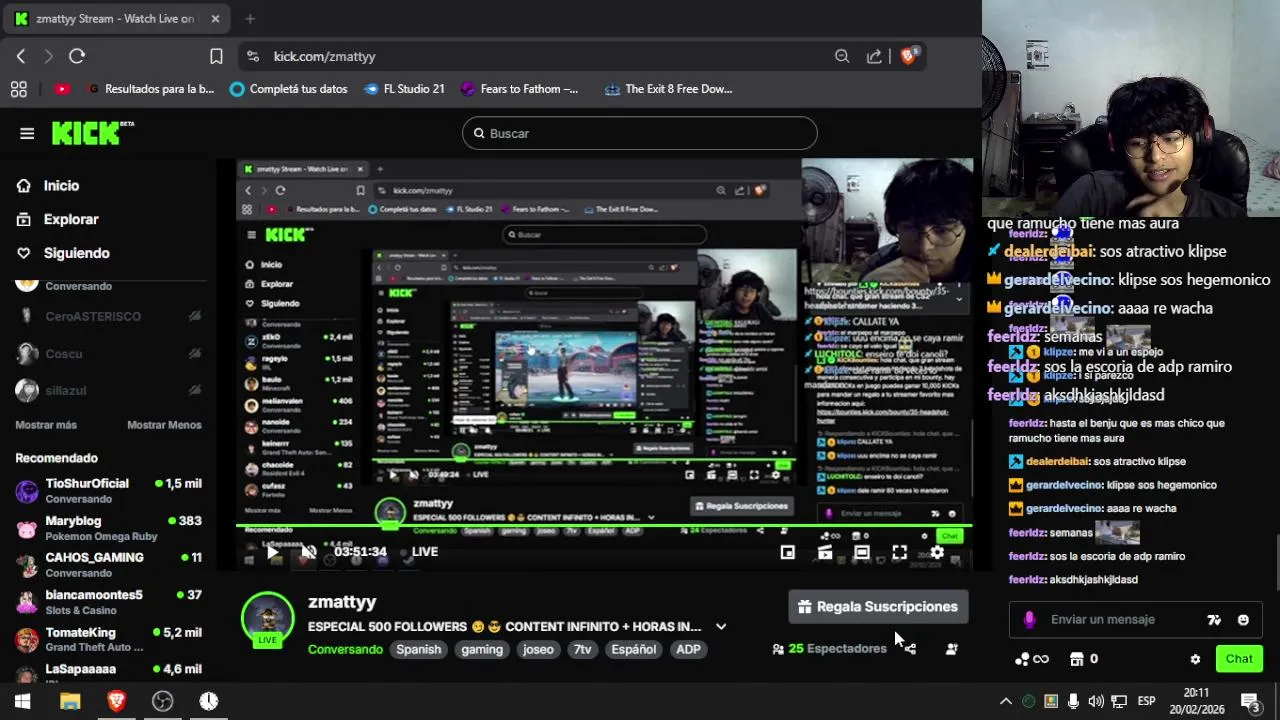
Task: Open the chat store icon
Action: (1077, 659)
